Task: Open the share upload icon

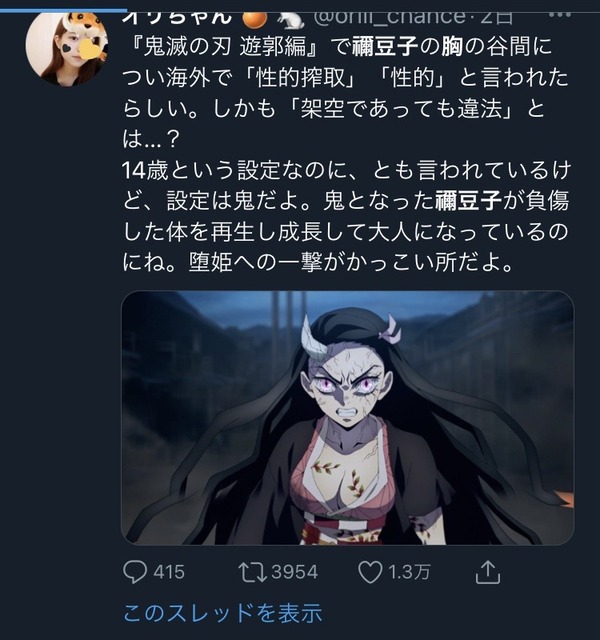Action: coord(488,572)
